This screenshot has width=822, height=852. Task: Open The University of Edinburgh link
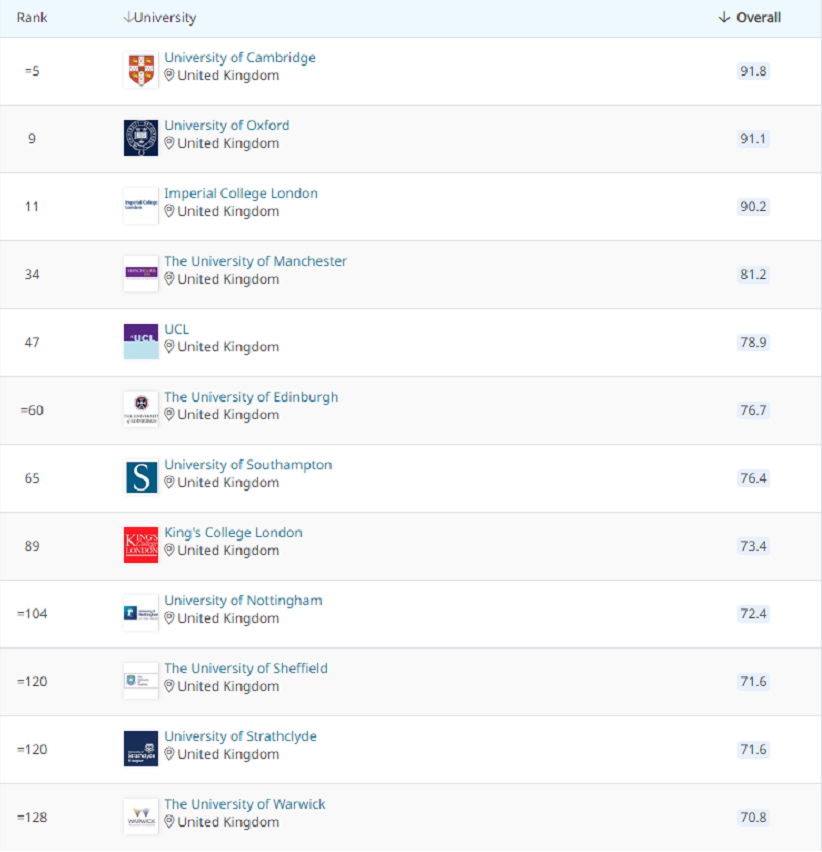tap(251, 397)
